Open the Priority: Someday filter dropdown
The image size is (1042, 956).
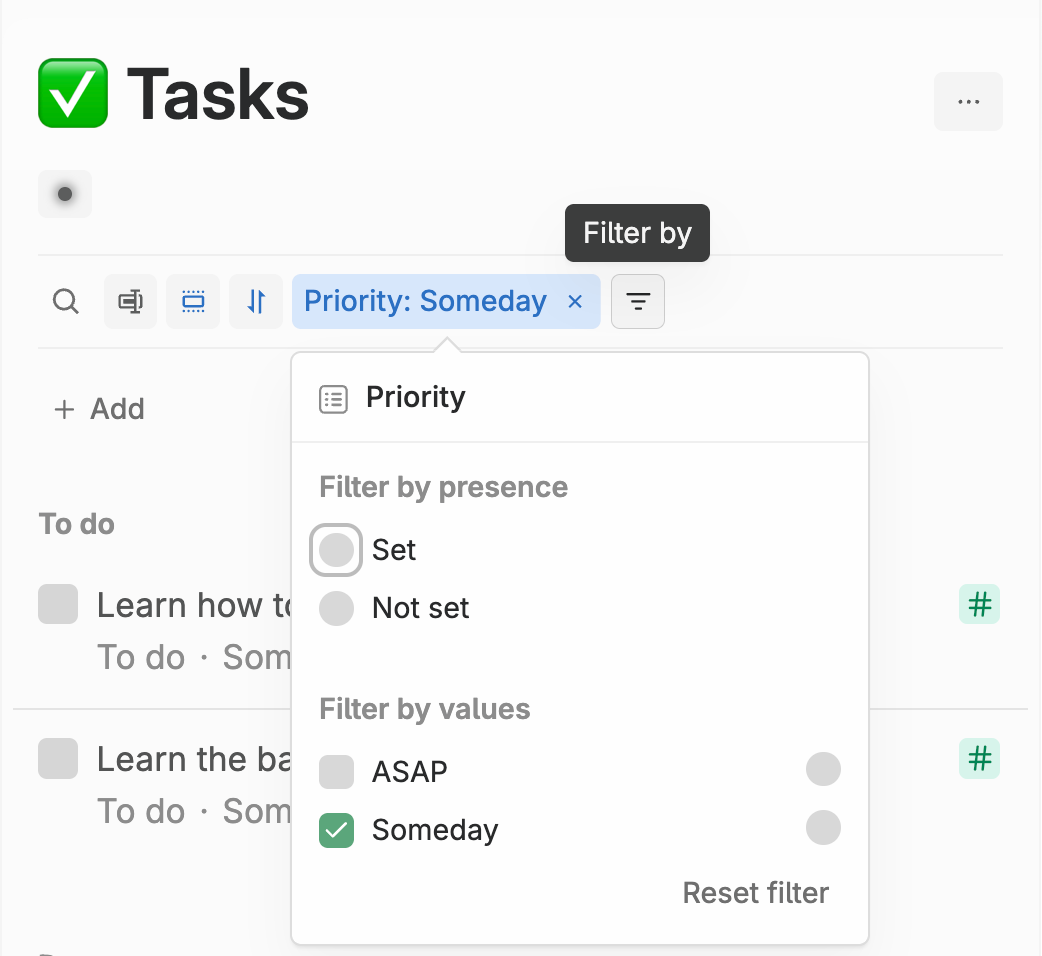425,301
